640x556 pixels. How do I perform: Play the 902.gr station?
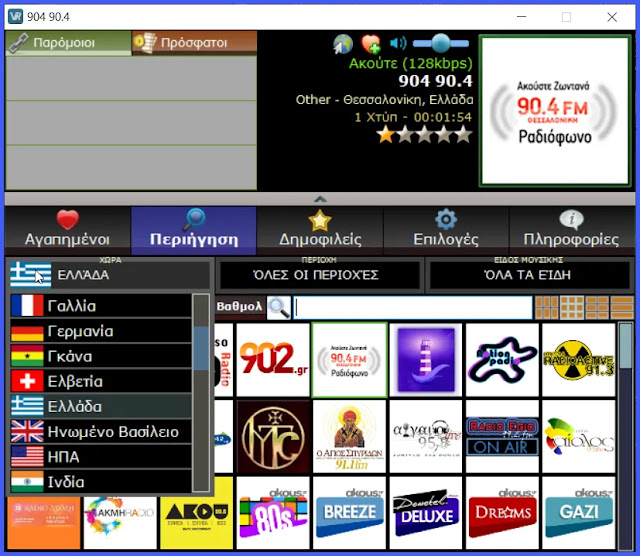[273, 360]
